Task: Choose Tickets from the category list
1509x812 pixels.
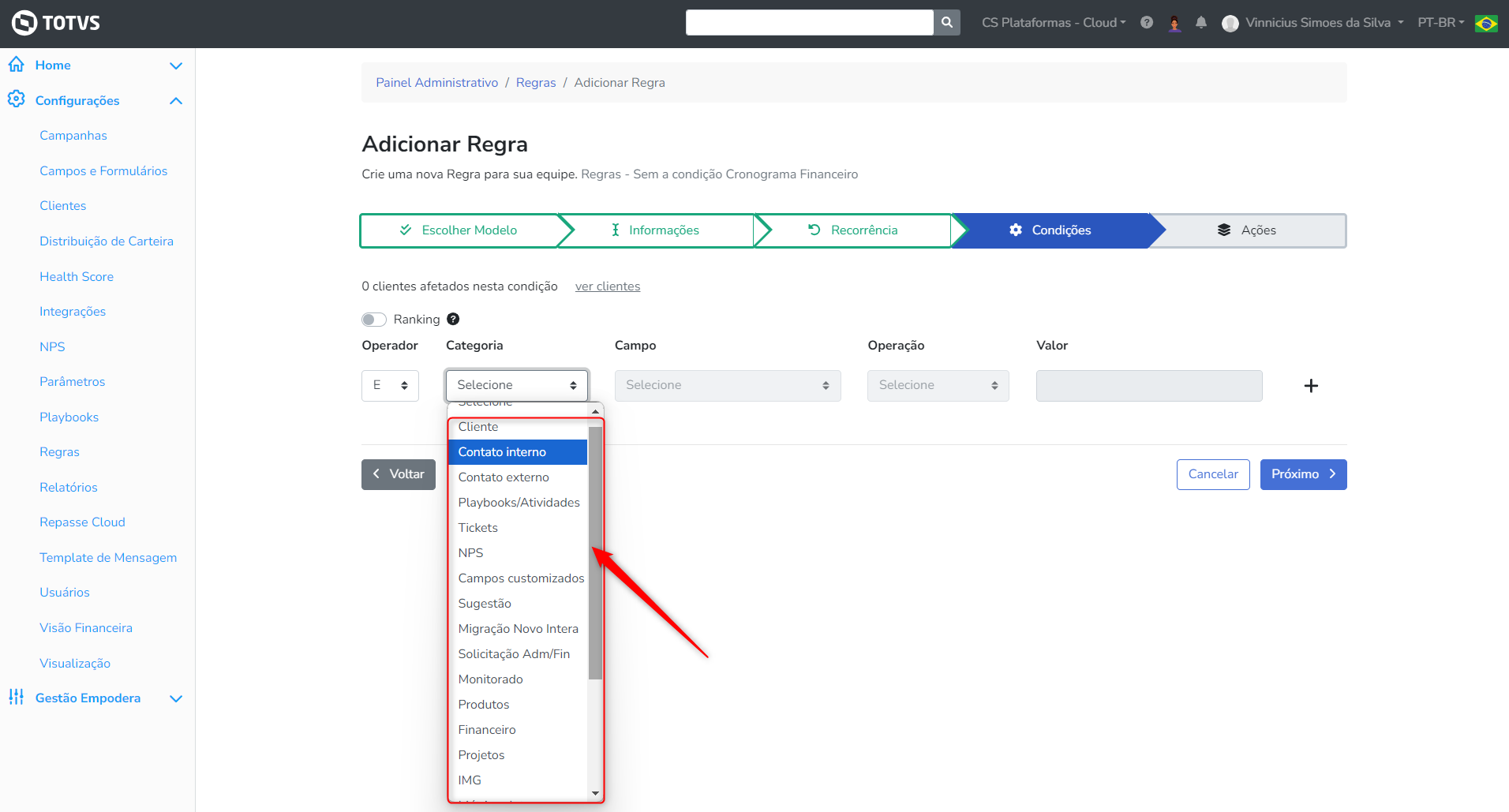Action: 478,528
